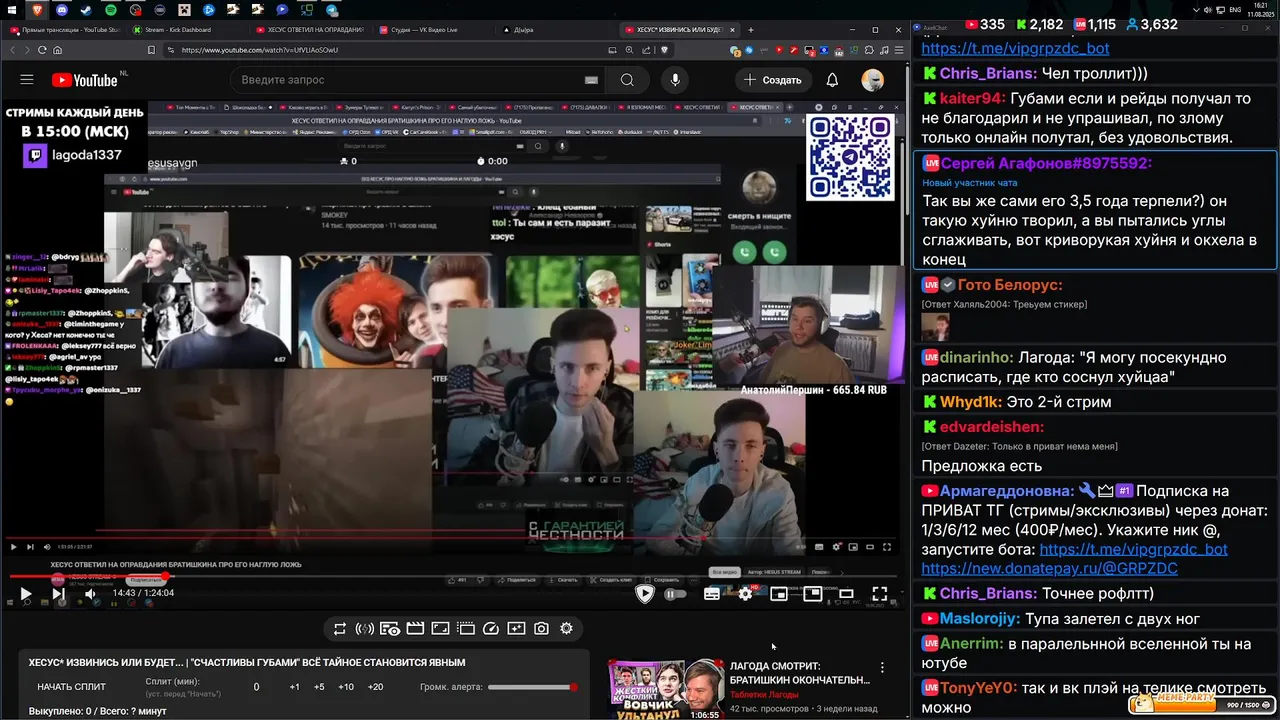Go to YouTube home via logo

(x=84, y=80)
